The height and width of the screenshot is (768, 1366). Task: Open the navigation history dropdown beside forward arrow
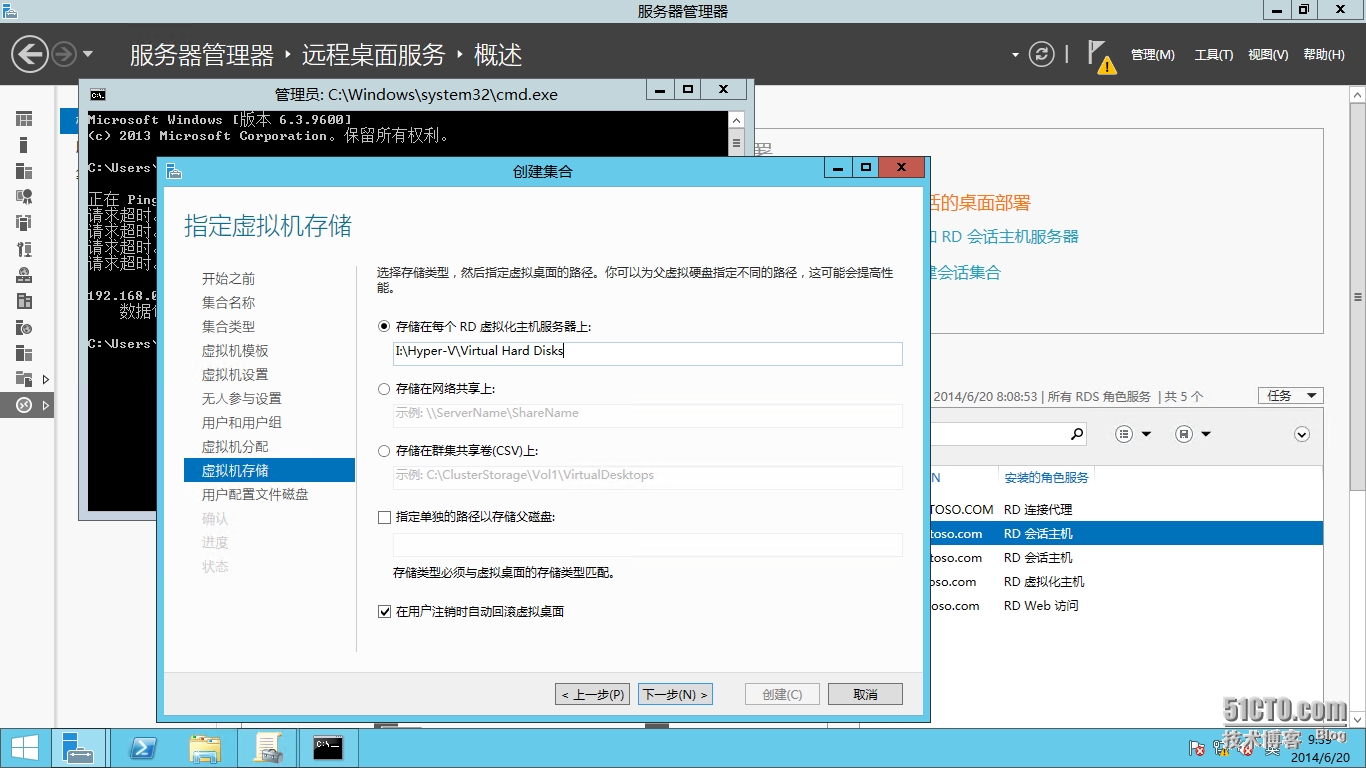tap(88, 54)
